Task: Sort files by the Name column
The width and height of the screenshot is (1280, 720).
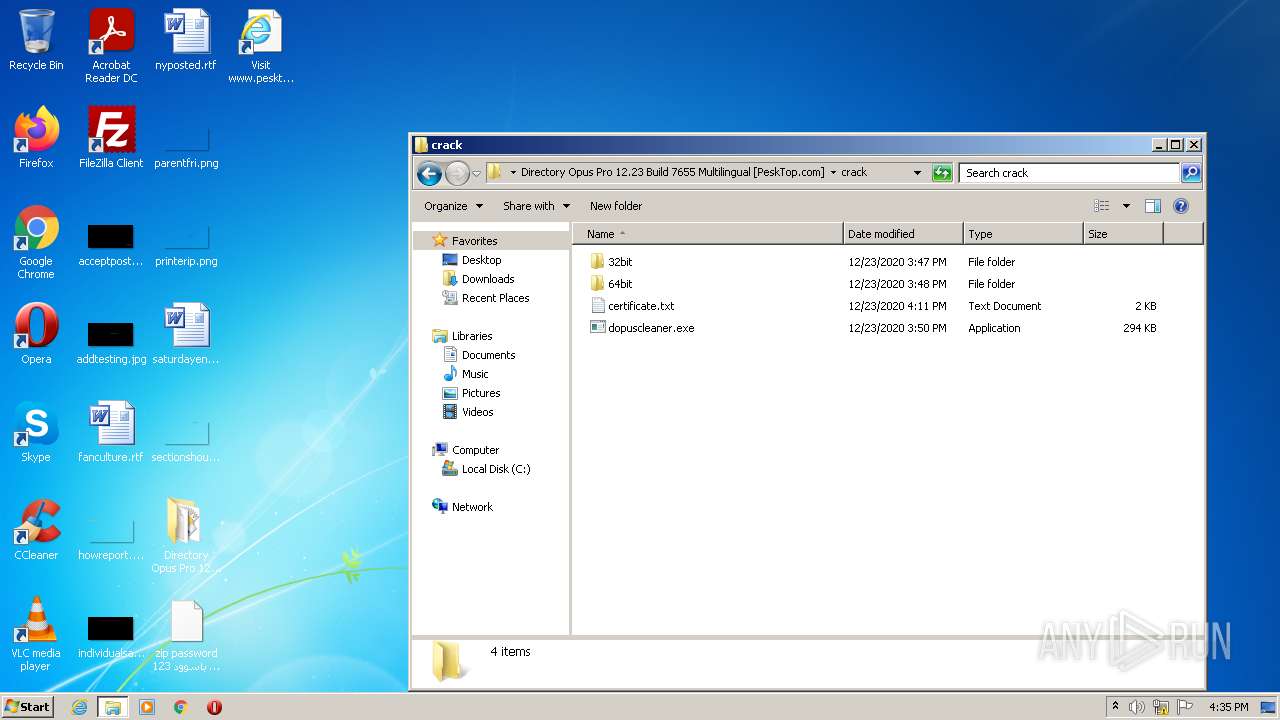Action: pos(708,234)
